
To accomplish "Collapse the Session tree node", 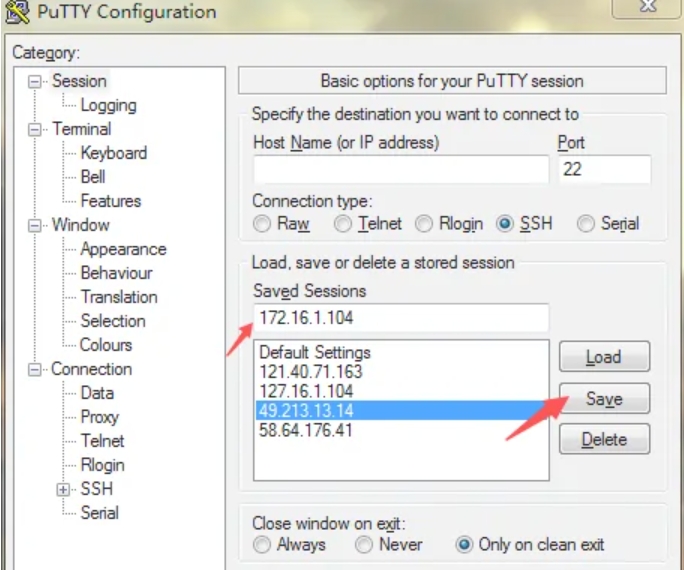I will coord(34,82).
